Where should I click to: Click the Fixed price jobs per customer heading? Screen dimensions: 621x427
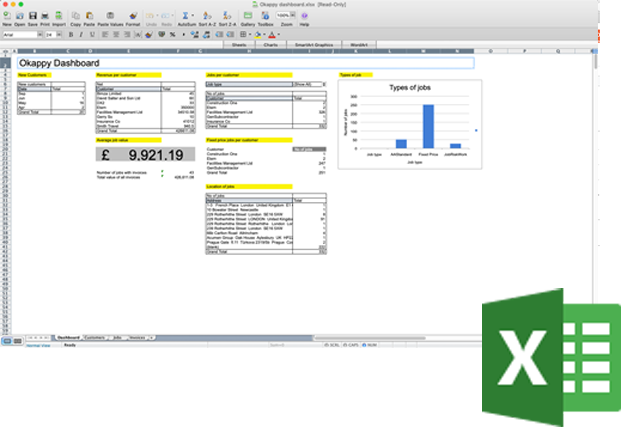point(249,140)
